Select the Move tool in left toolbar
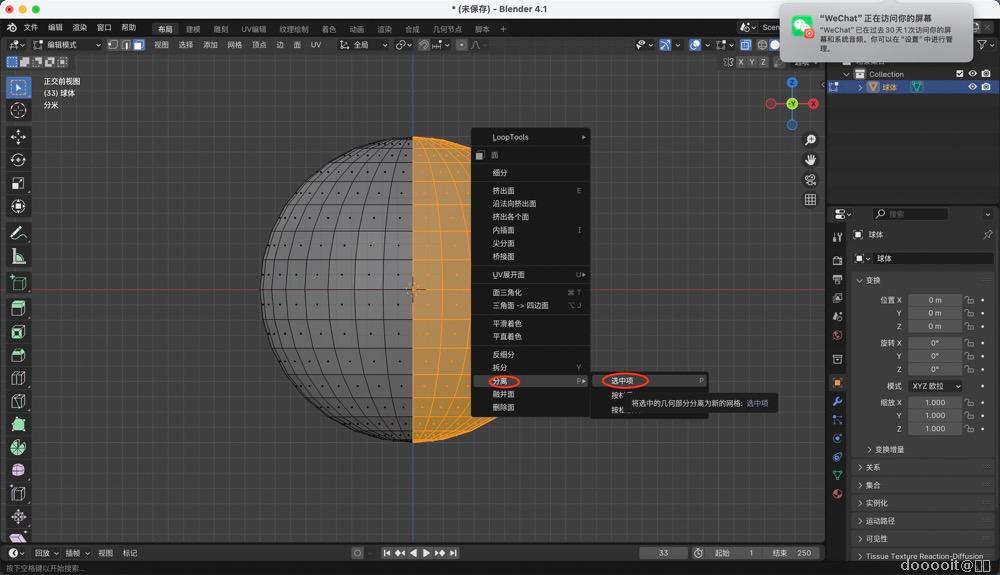1000x575 pixels. (18, 136)
